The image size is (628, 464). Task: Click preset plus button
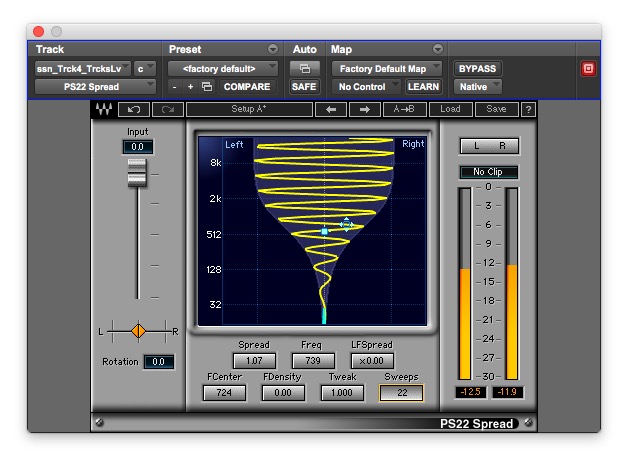point(190,87)
